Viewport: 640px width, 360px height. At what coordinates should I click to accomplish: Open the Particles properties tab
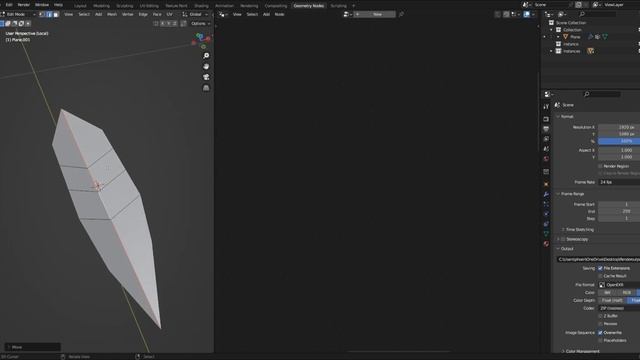pos(546,204)
